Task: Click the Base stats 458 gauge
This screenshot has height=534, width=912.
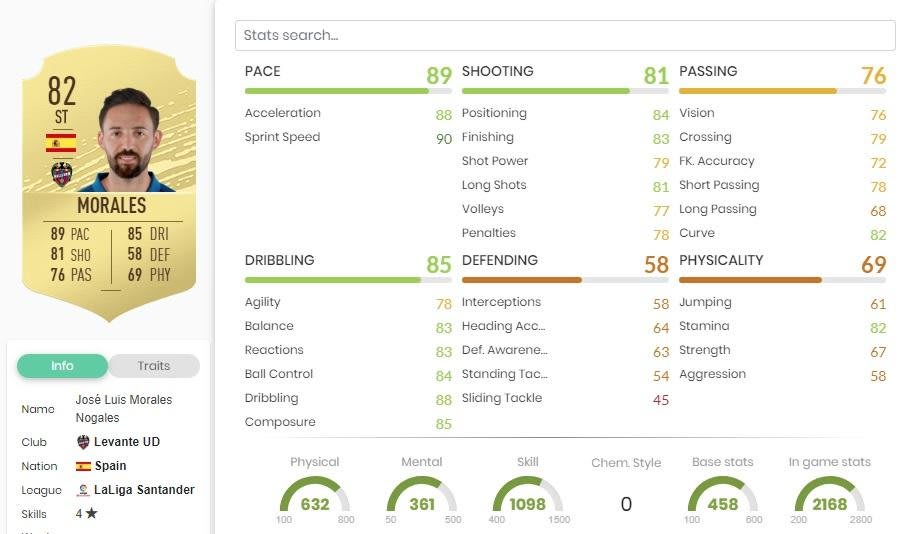Action: tap(723, 497)
